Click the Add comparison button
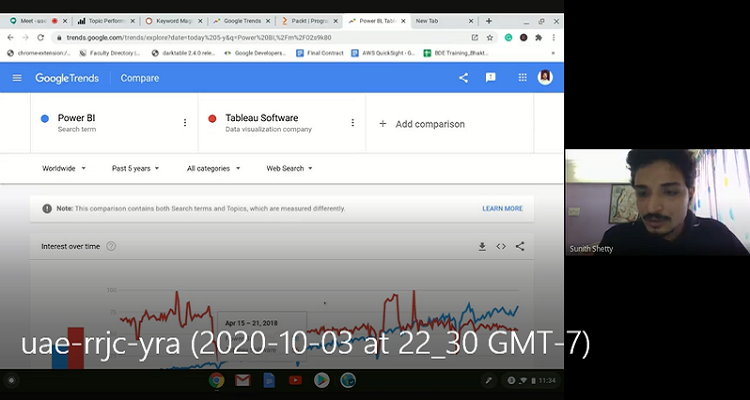The height and width of the screenshot is (400, 750). click(421, 124)
